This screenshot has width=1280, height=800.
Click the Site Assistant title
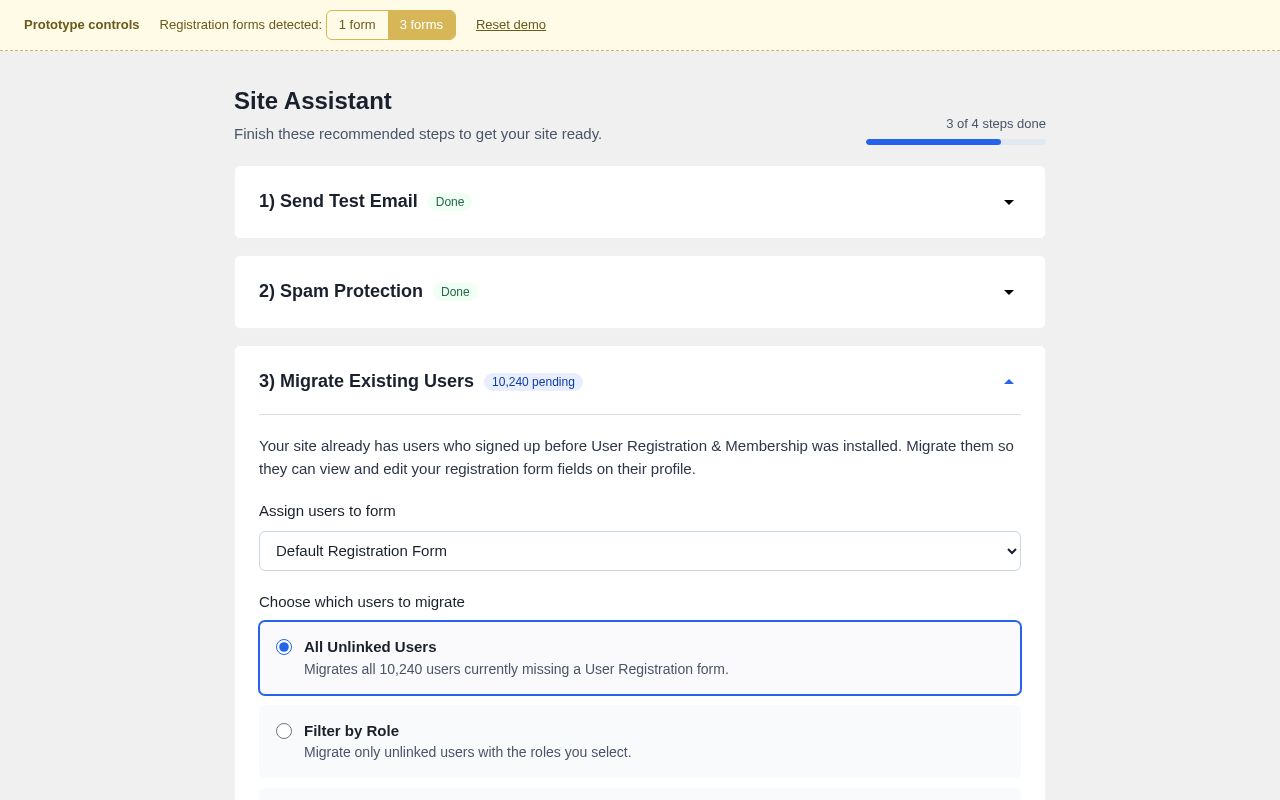coord(313,101)
